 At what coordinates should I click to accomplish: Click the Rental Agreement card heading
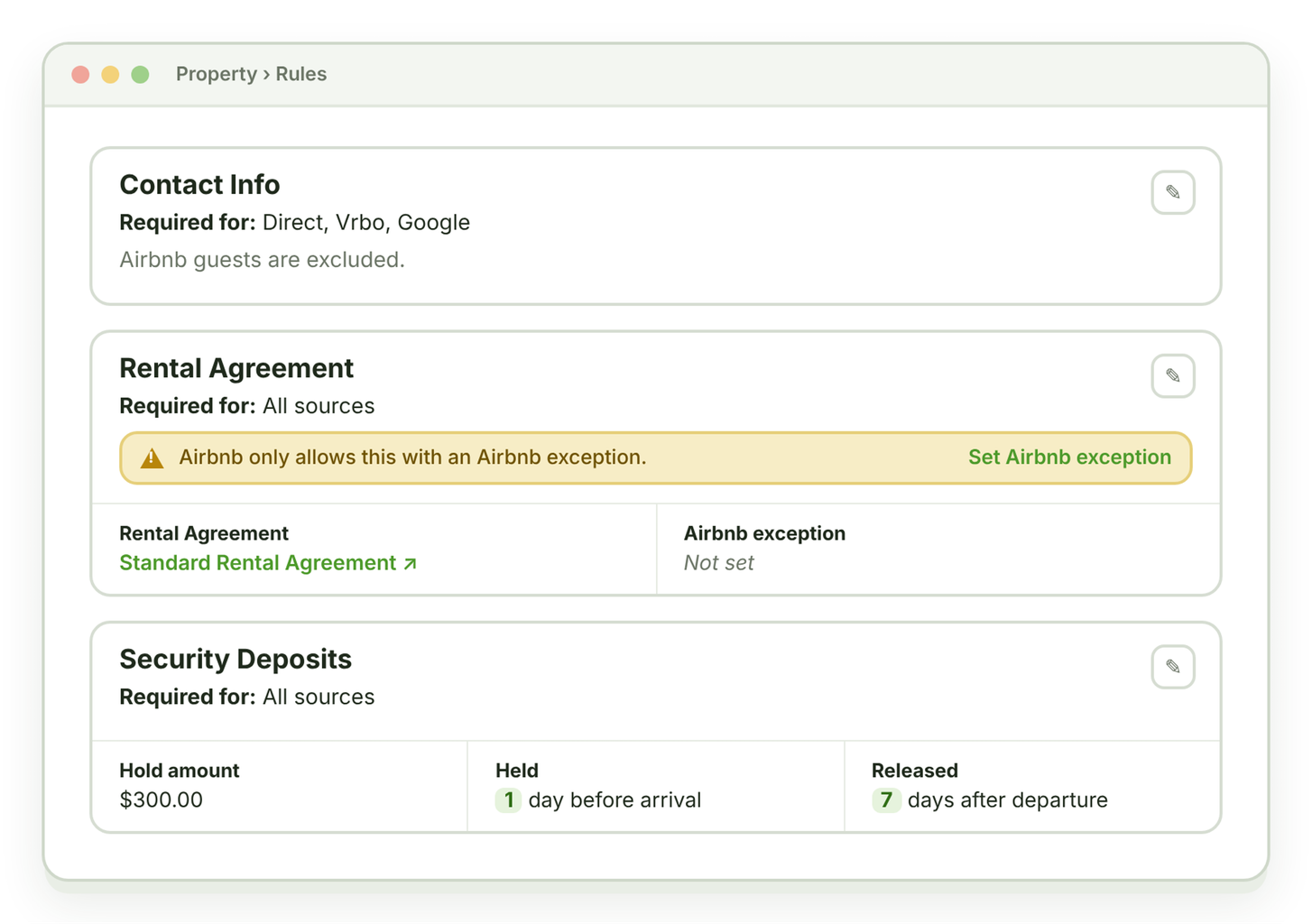tap(236, 368)
